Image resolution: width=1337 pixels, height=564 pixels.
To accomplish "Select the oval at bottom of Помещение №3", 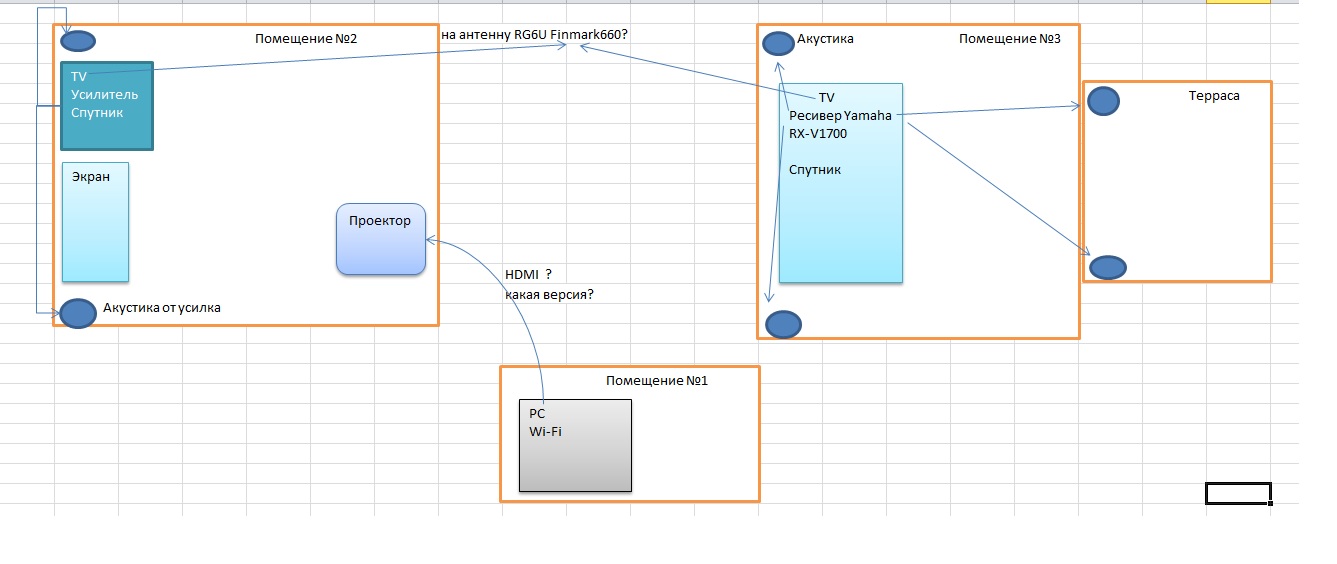I will pos(783,324).
